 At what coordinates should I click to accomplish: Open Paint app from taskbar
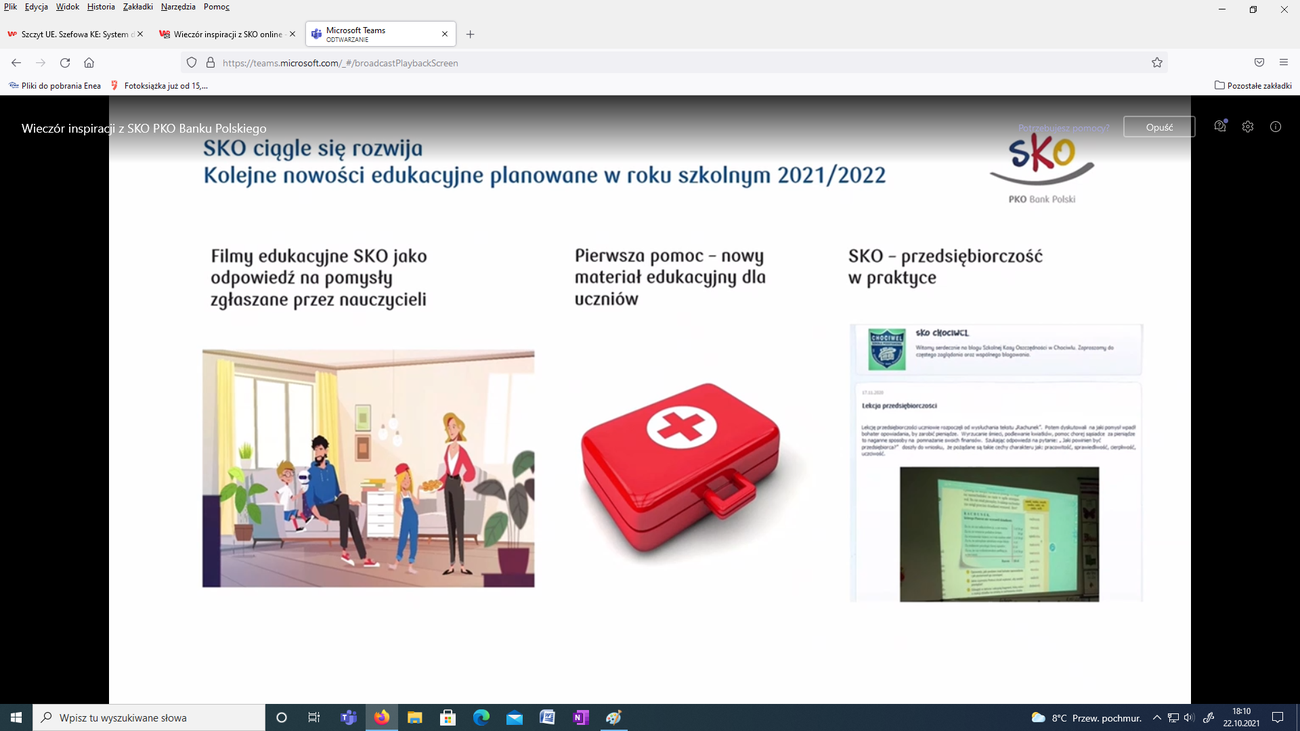pos(614,717)
